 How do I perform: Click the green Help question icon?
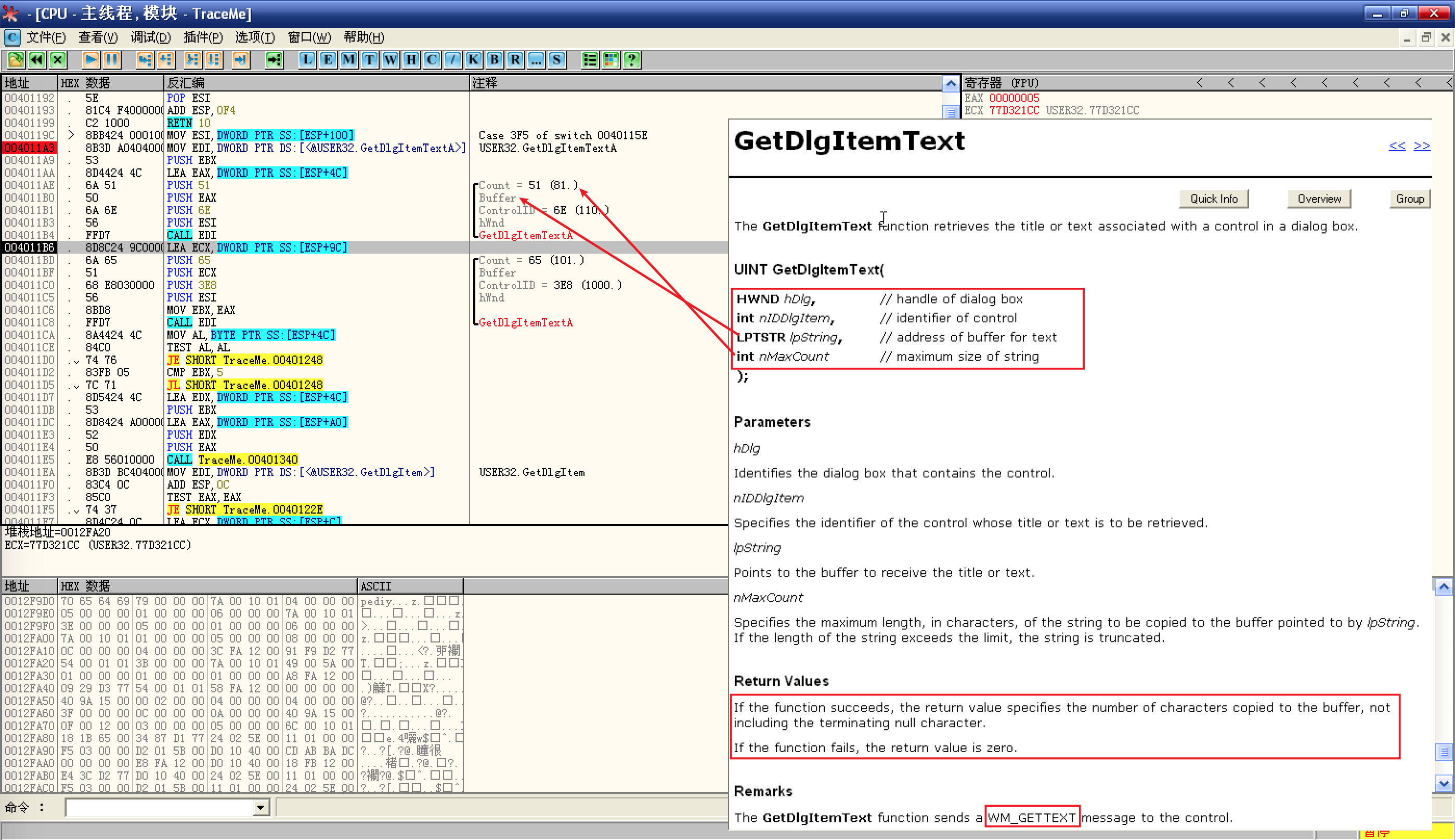point(632,59)
